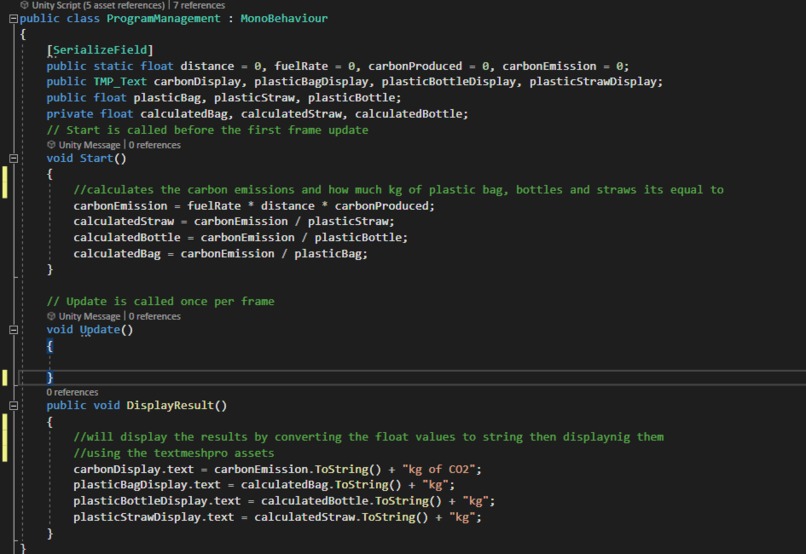806x554 pixels.
Task: Click the "kg of CO2" string literal
Action: pos(438,469)
